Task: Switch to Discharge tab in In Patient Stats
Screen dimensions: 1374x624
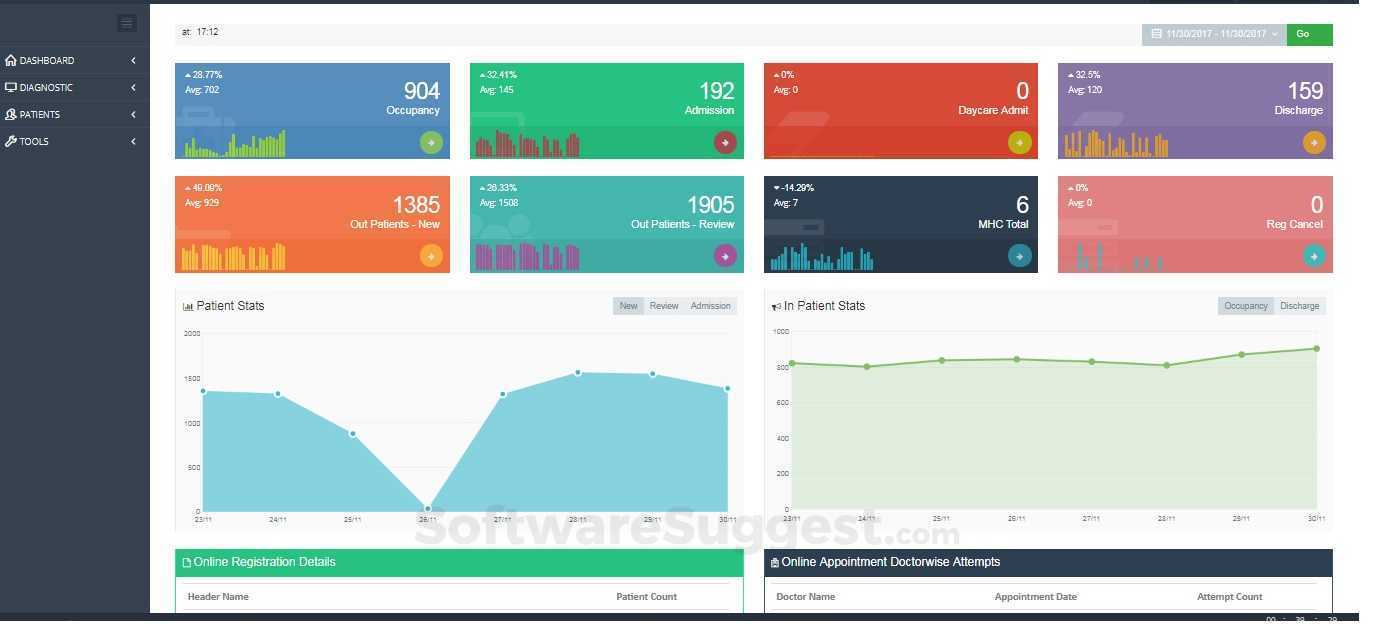Action: point(1300,306)
